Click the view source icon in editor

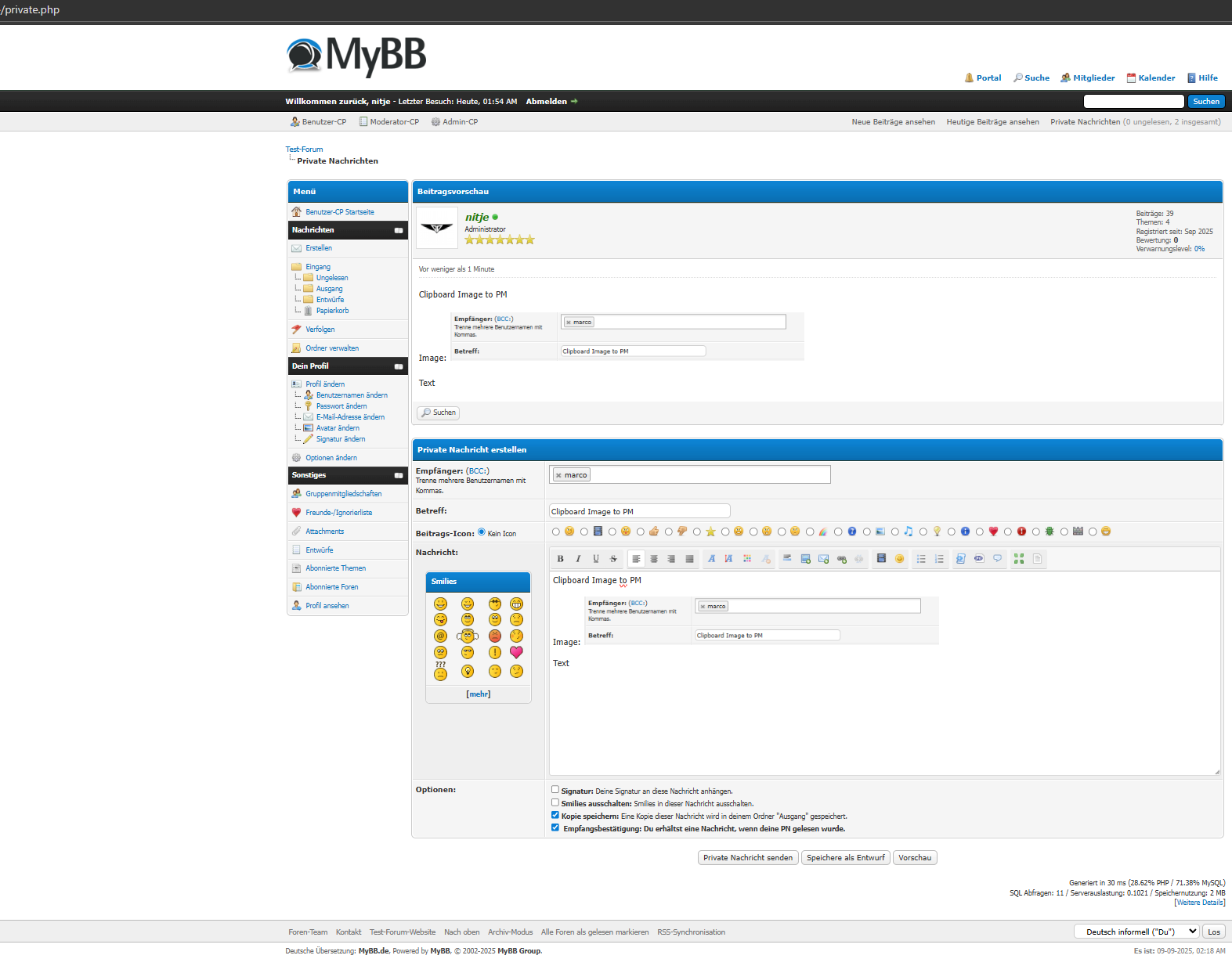[x=1037, y=559]
